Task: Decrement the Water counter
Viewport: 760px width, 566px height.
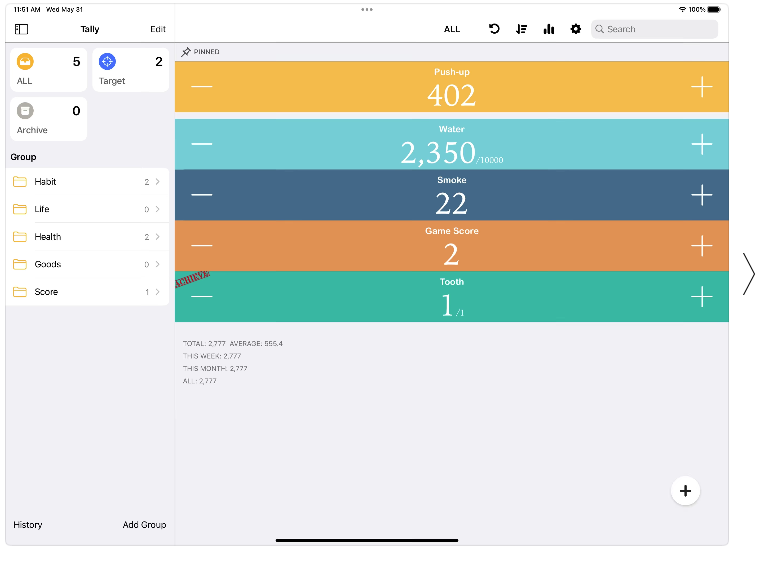Action: click(x=202, y=144)
